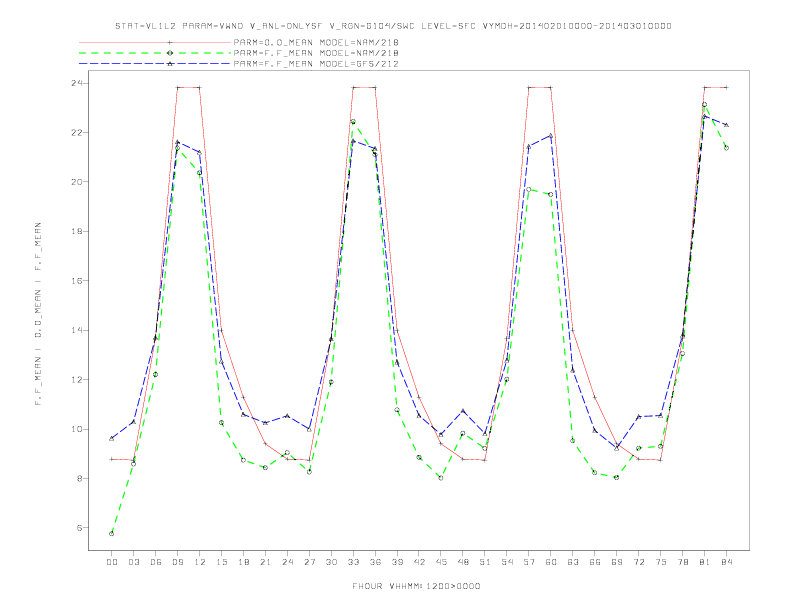This screenshot has width=792, height=612.
Task: Click x-axis forecast hour label 63
Action: click(573, 562)
